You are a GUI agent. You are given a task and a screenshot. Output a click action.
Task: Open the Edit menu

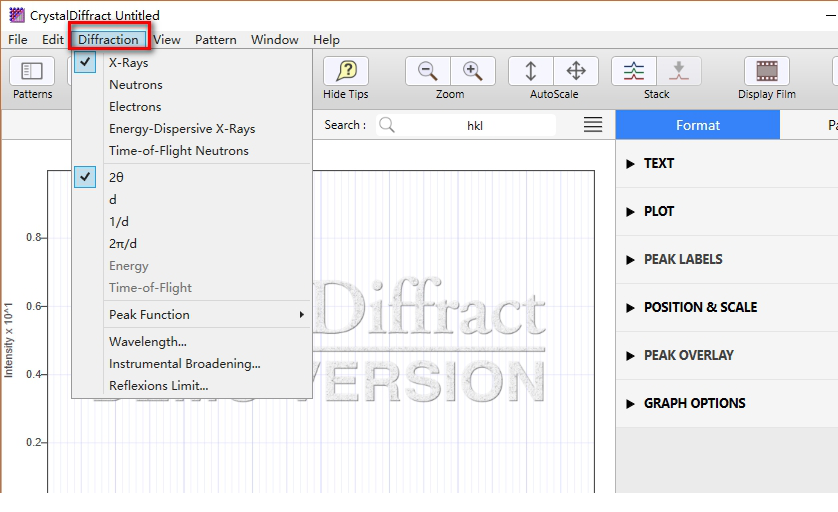[52, 40]
